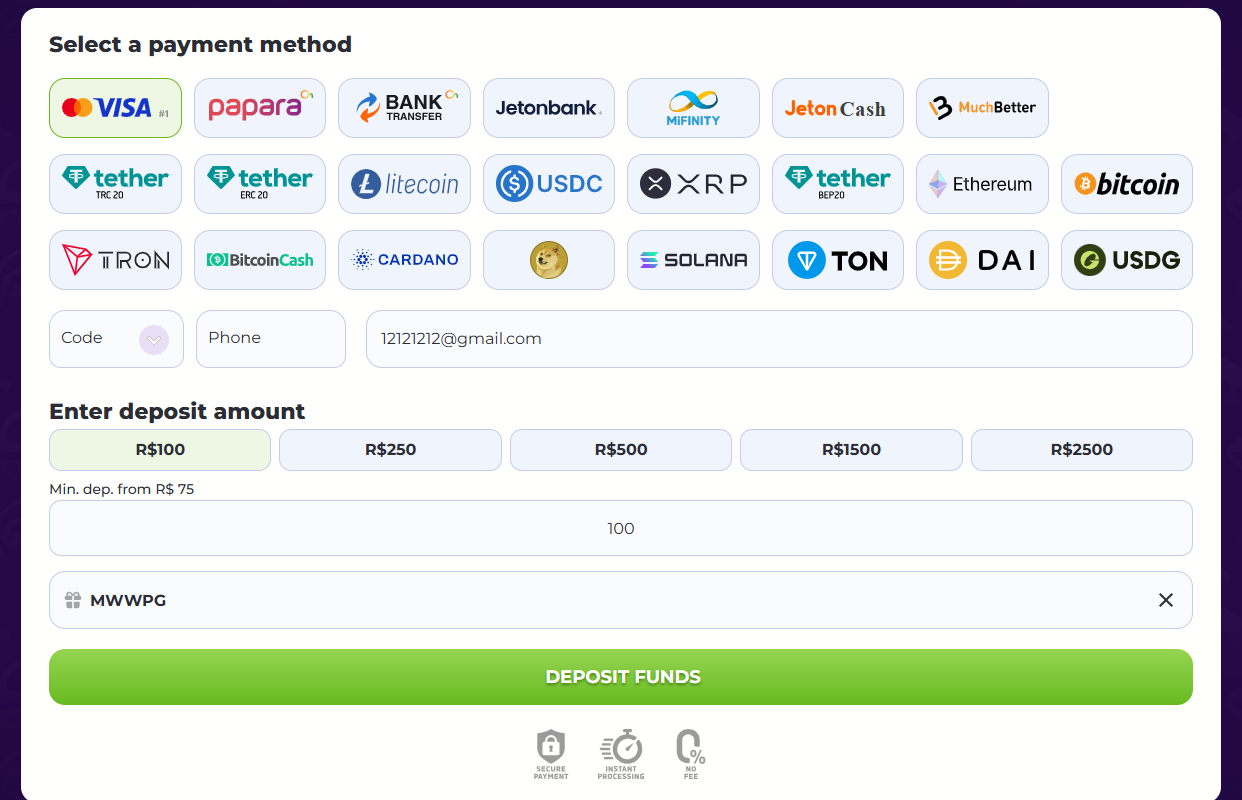Remove the MWWPG promo code
Screen dimensions: 1242x800
[x=1165, y=600]
